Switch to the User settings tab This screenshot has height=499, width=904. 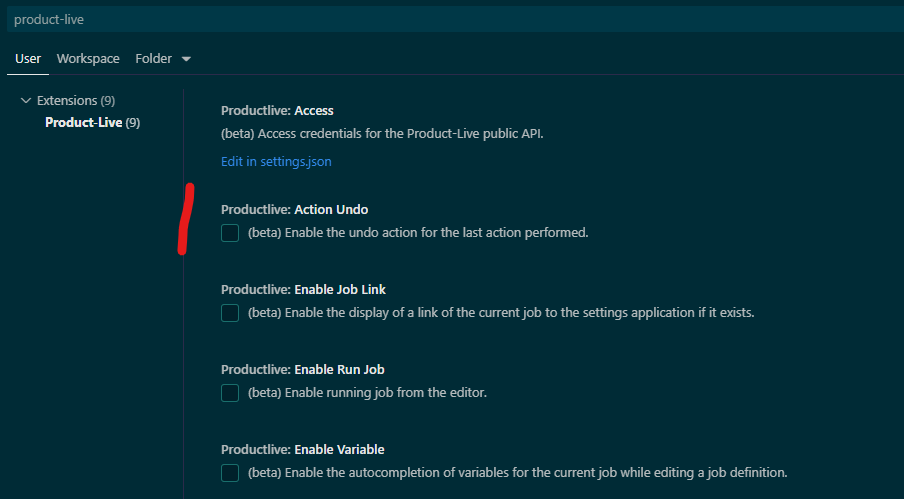pyautogui.click(x=28, y=59)
